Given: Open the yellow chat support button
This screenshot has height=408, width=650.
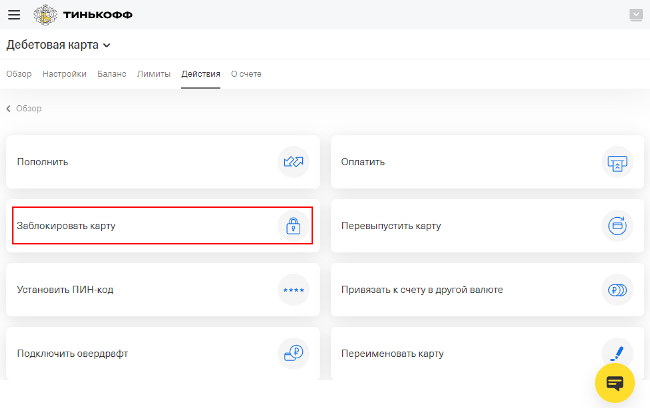Looking at the screenshot, I should click(615, 383).
